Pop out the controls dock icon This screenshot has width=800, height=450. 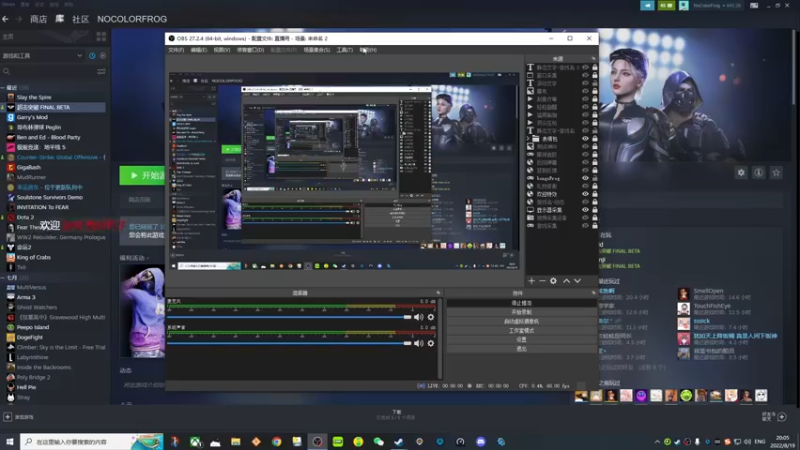593,293
